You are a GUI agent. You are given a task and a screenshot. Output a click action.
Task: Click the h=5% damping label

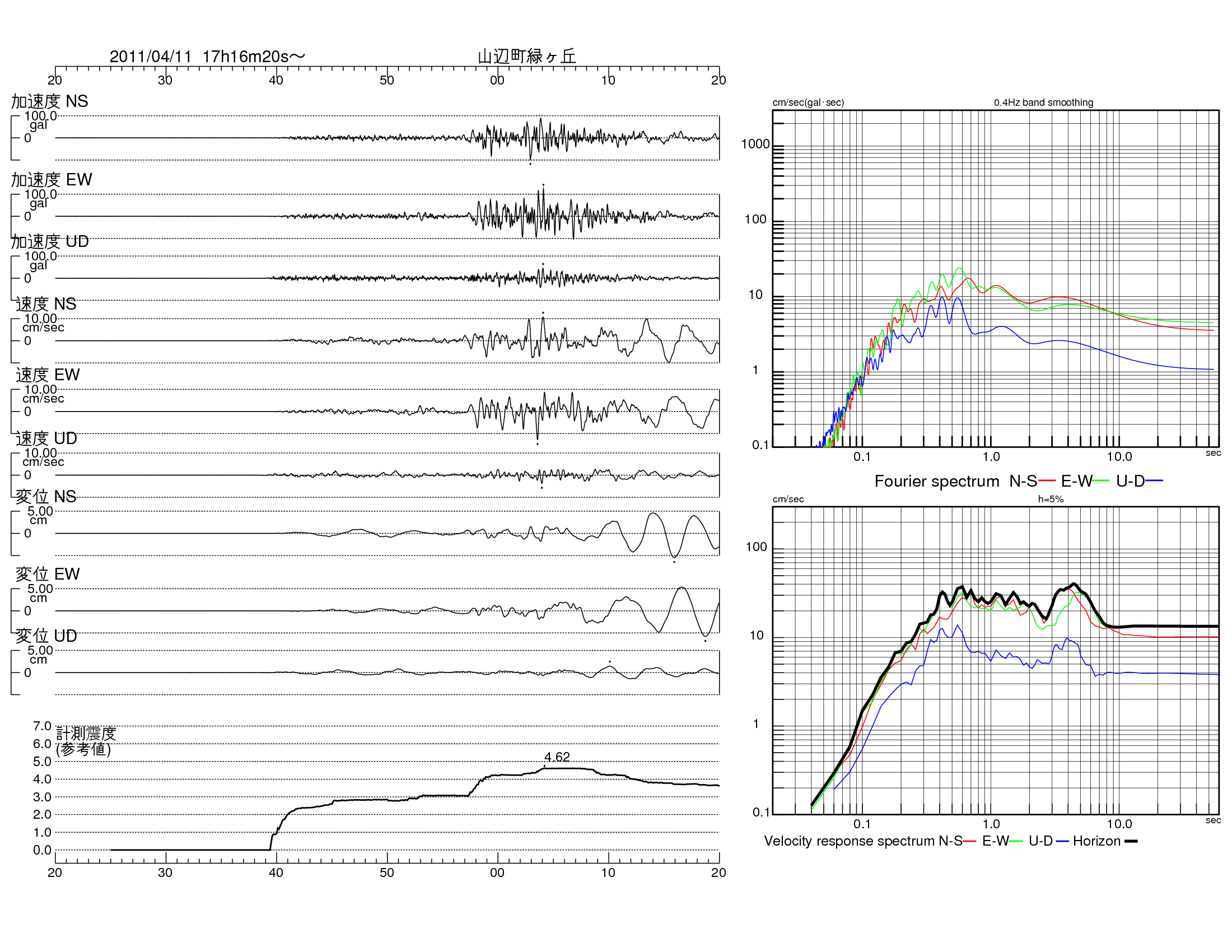click(1051, 499)
